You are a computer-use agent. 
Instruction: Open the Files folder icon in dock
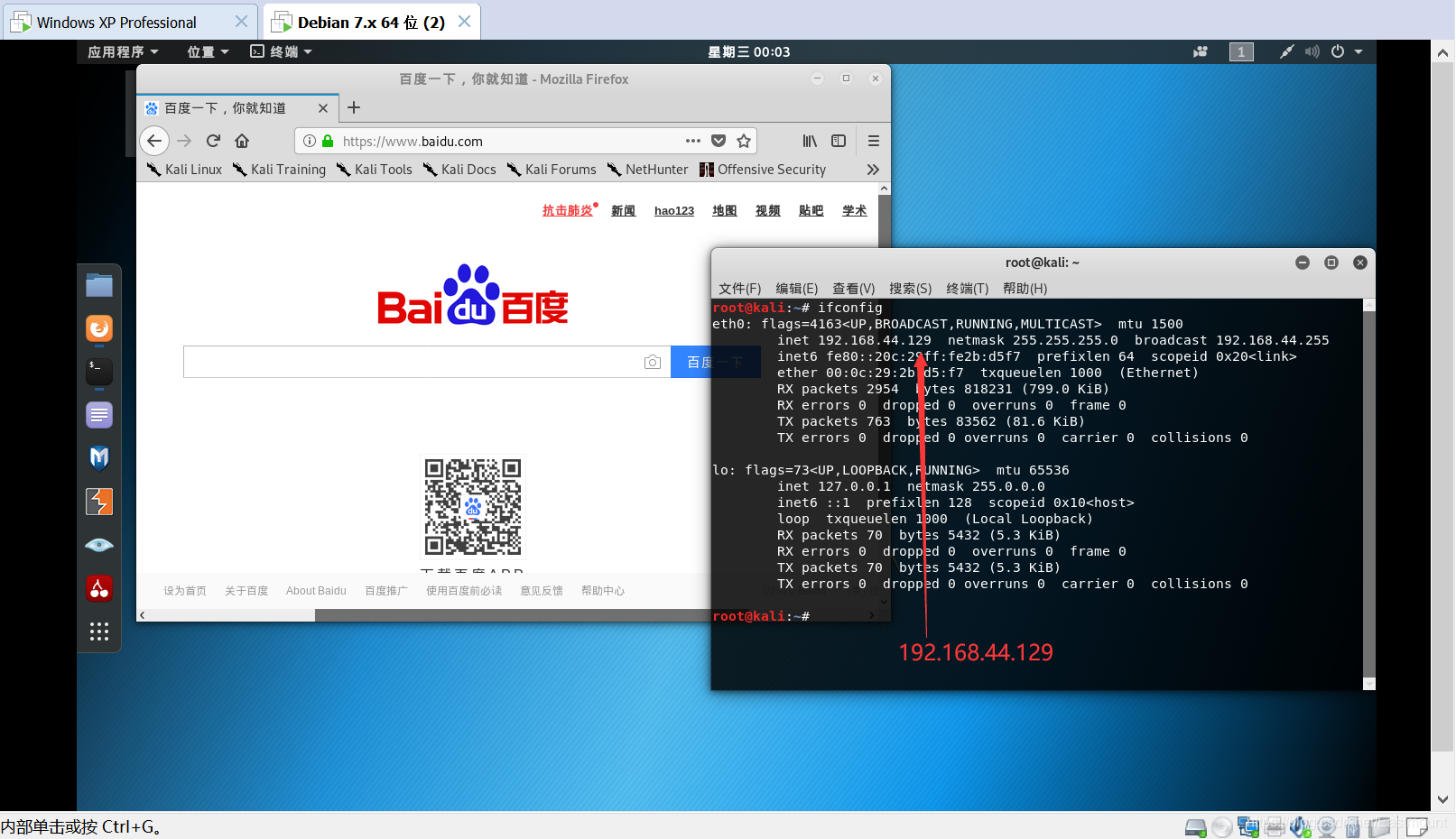click(x=99, y=285)
